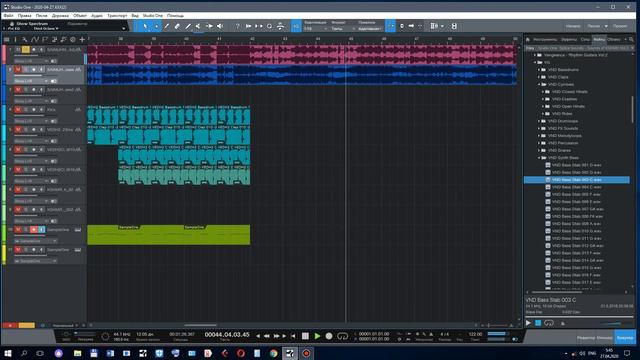The image size is (640, 360).
Task: Open the Third Octave spectrum dropdown
Action: 46,29
